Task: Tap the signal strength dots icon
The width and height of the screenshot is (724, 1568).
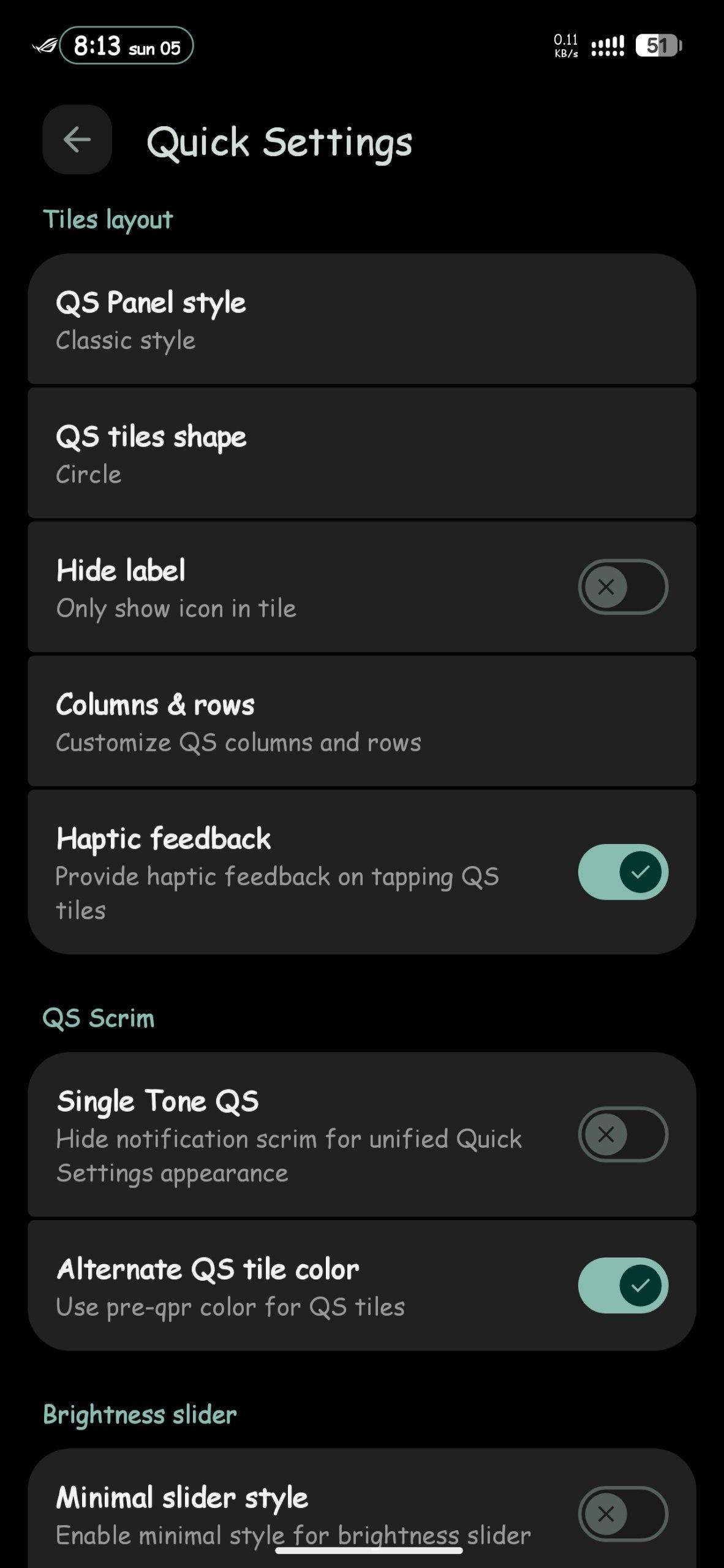Action: pos(608,46)
